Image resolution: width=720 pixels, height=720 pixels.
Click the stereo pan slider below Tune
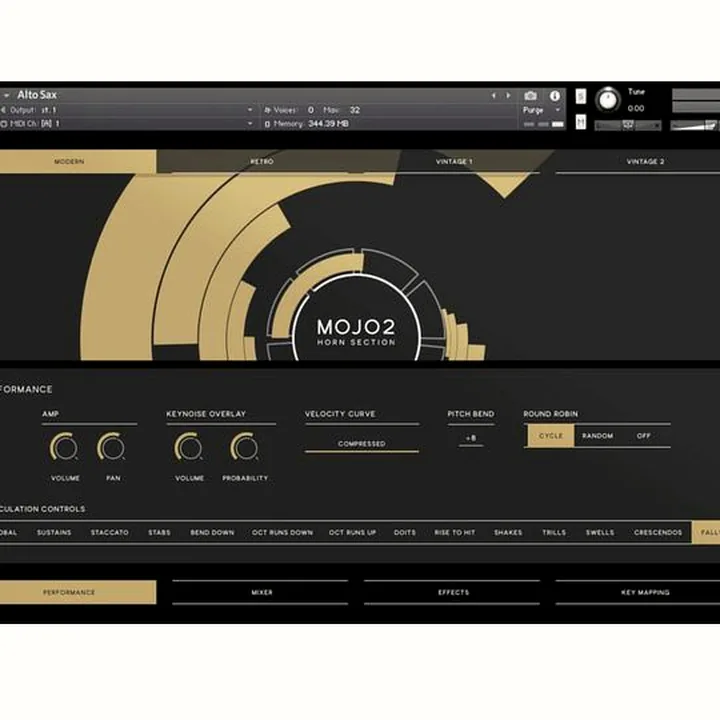point(628,125)
